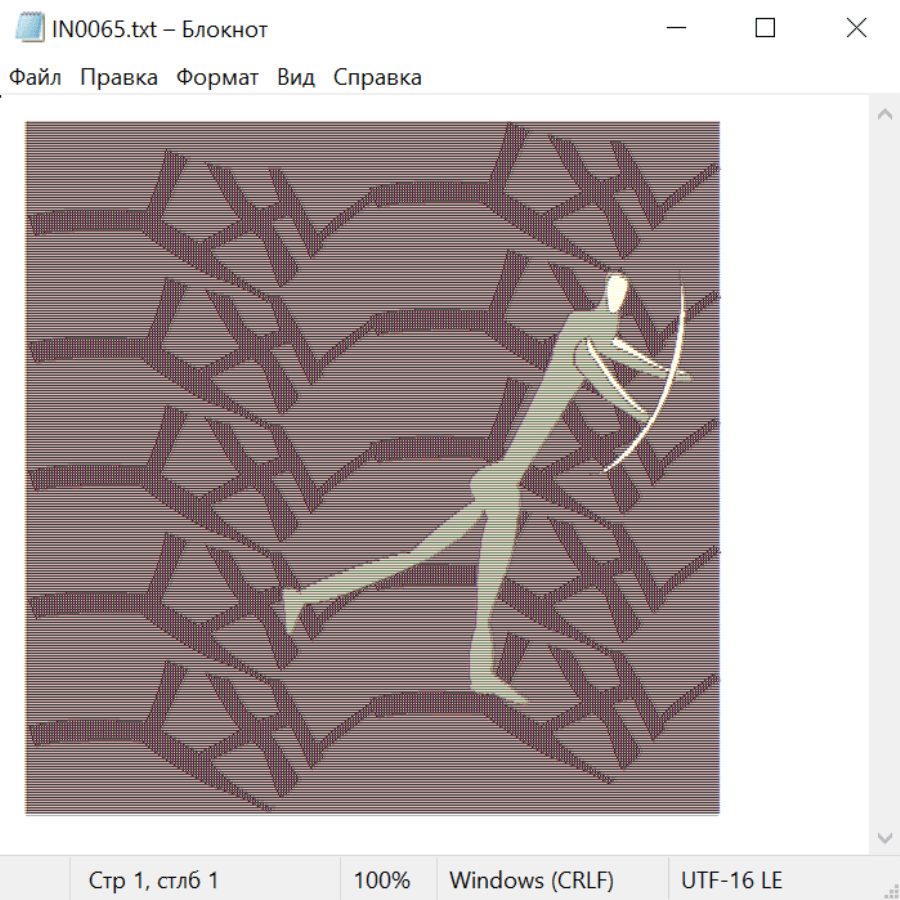Click the scroll up arrow of the vertical scrollbar
The width and height of the screenshot is (900, 900).
click(x=884, y=115)
